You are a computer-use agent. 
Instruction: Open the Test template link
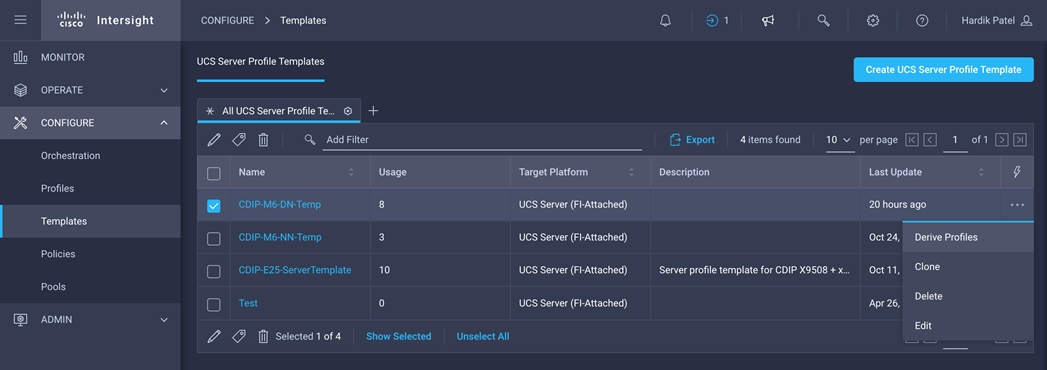point(248,303)
